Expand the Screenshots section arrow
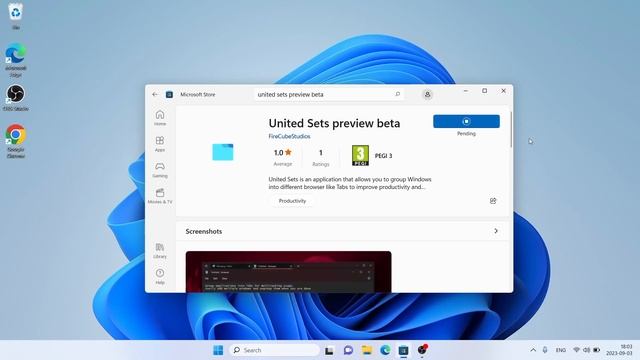 (496, 231)
